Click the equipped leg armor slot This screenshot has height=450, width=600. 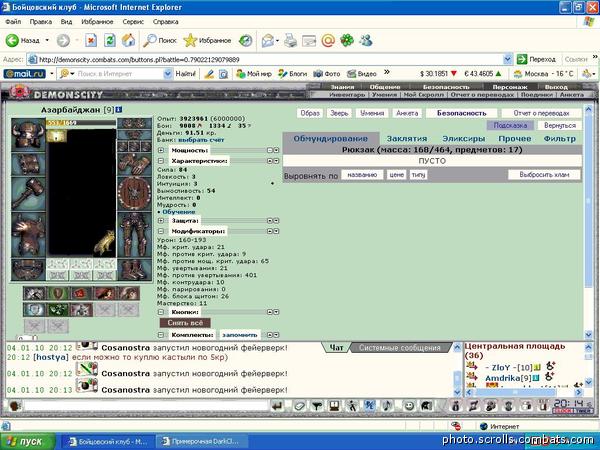[134, 235]
